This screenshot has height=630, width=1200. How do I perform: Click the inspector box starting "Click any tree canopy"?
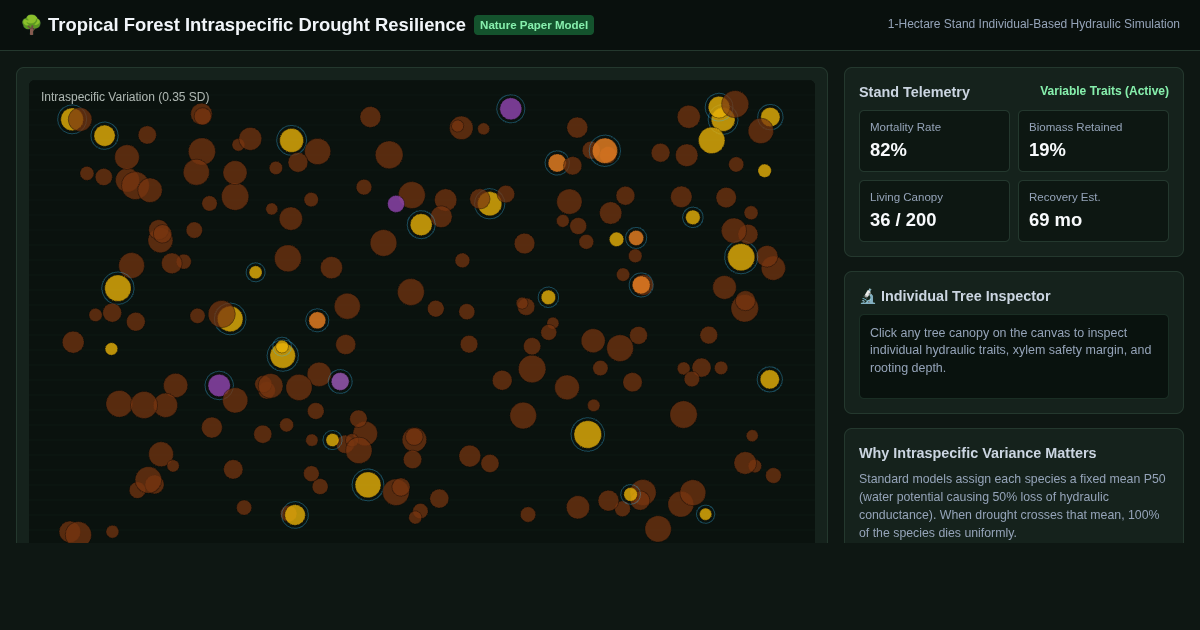coord(1014,357)
